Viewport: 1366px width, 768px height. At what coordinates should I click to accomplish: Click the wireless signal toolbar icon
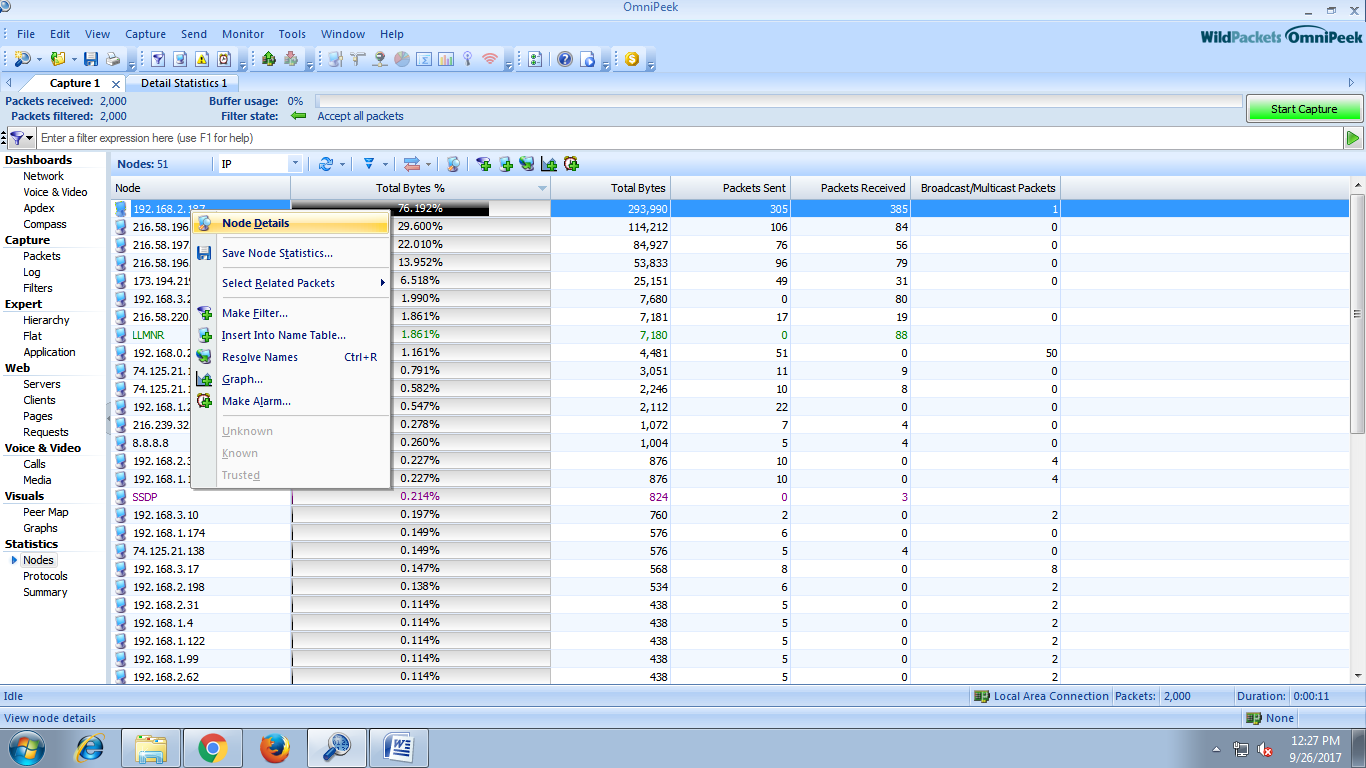tap(489, 59)
